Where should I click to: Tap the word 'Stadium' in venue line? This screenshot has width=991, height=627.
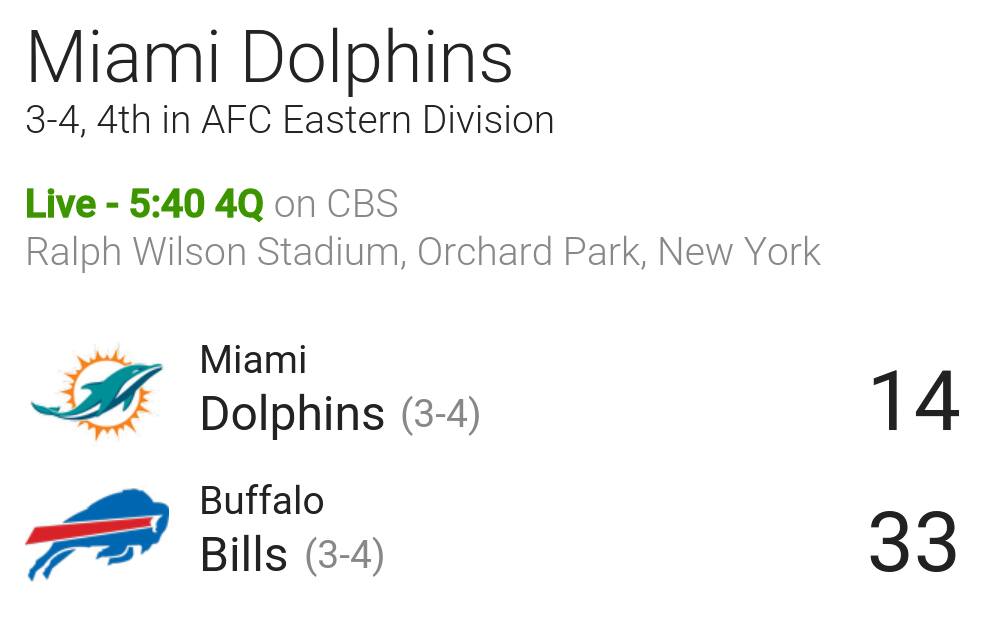[329, 252]
